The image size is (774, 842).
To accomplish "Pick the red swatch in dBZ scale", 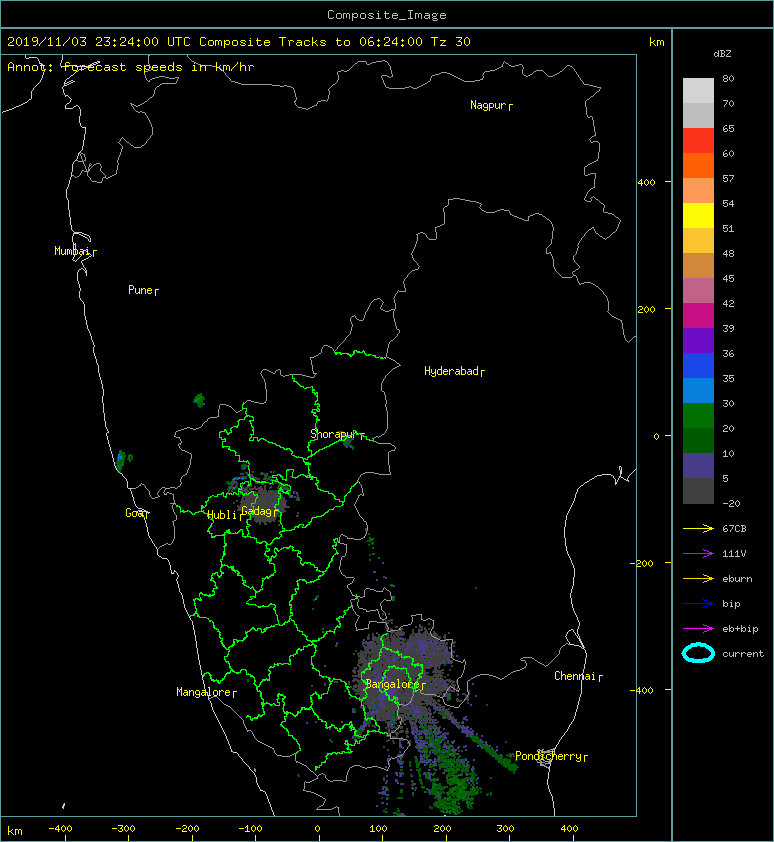I will pyautogui.click(x=698, y=140).
